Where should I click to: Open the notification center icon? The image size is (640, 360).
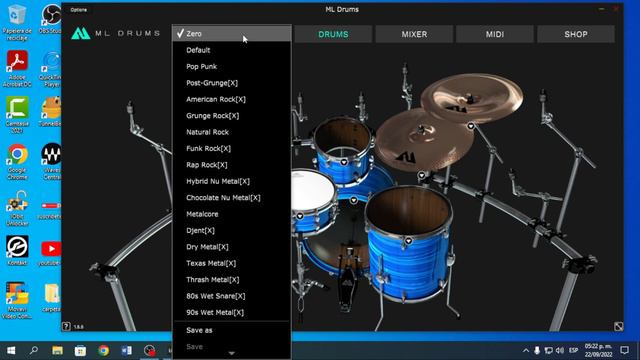tap(624, 350)
